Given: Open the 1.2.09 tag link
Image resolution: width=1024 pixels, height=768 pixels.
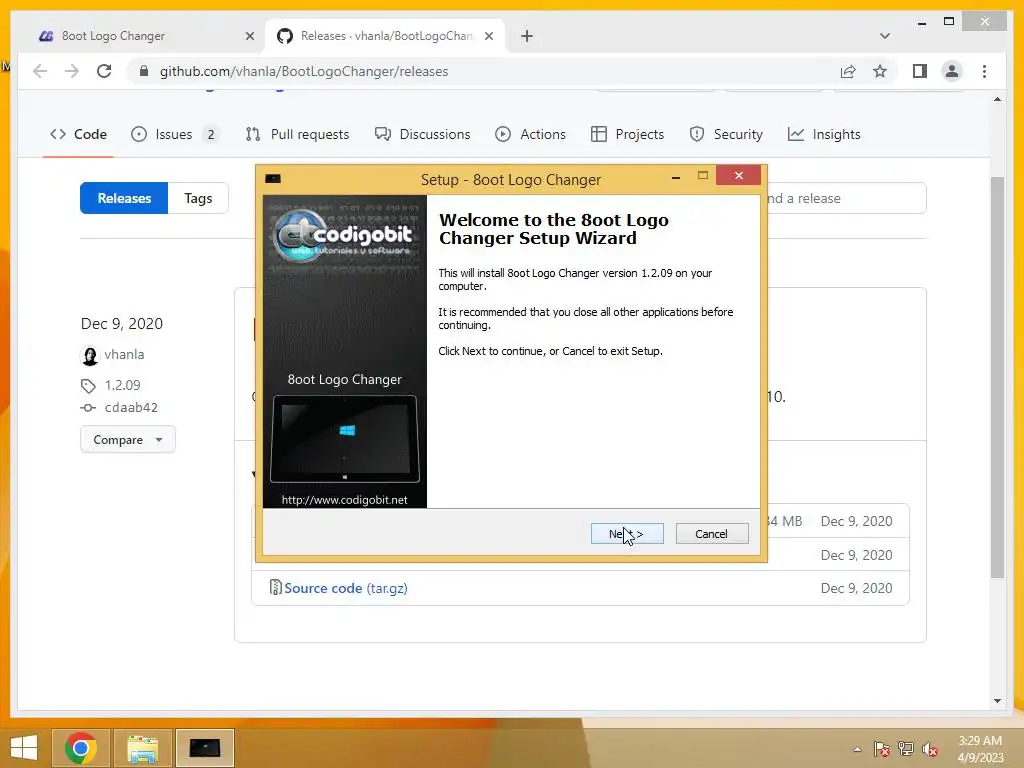Looking at the screenshot, I should pos(122,385).
